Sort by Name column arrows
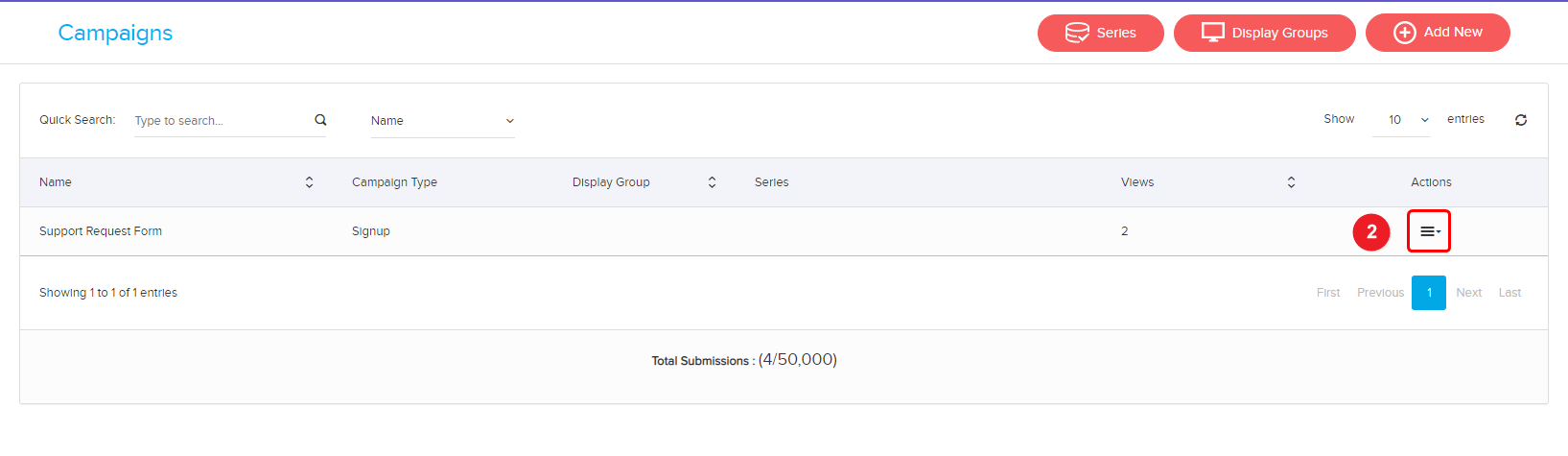This screenshot has width=1568, height=456. (309, 182)
